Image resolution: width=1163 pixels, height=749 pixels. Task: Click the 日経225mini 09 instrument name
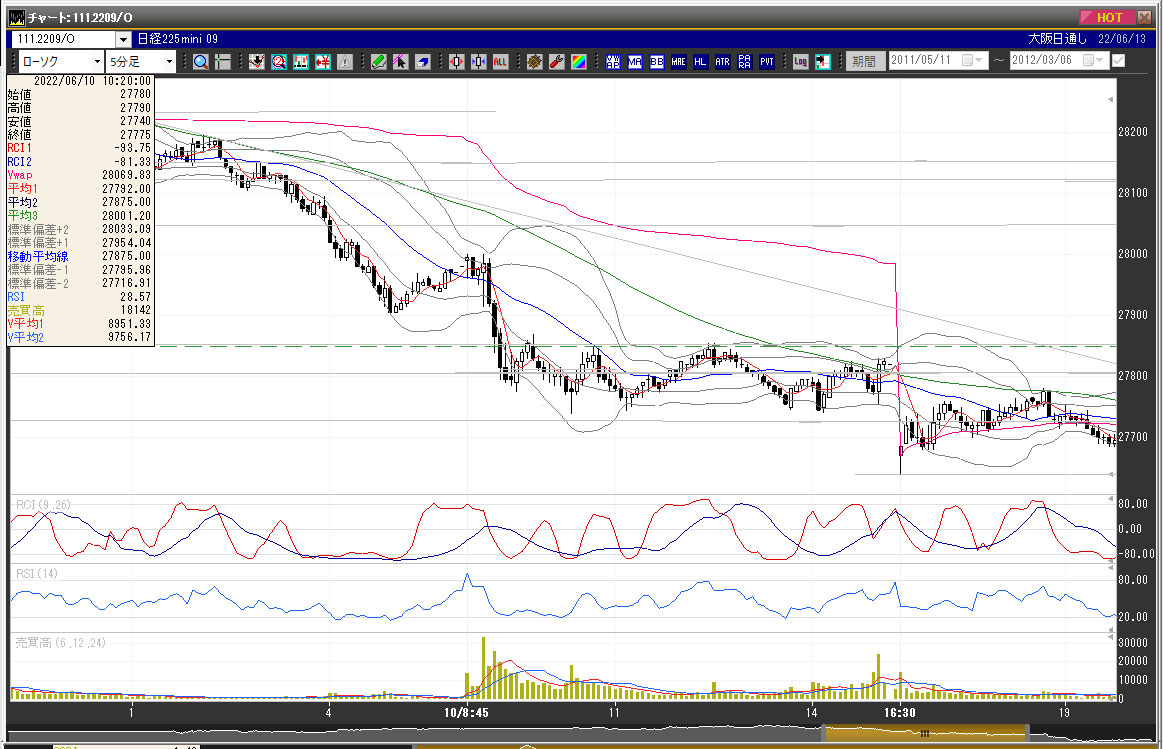pyautogui.click(x=177, y=39)
